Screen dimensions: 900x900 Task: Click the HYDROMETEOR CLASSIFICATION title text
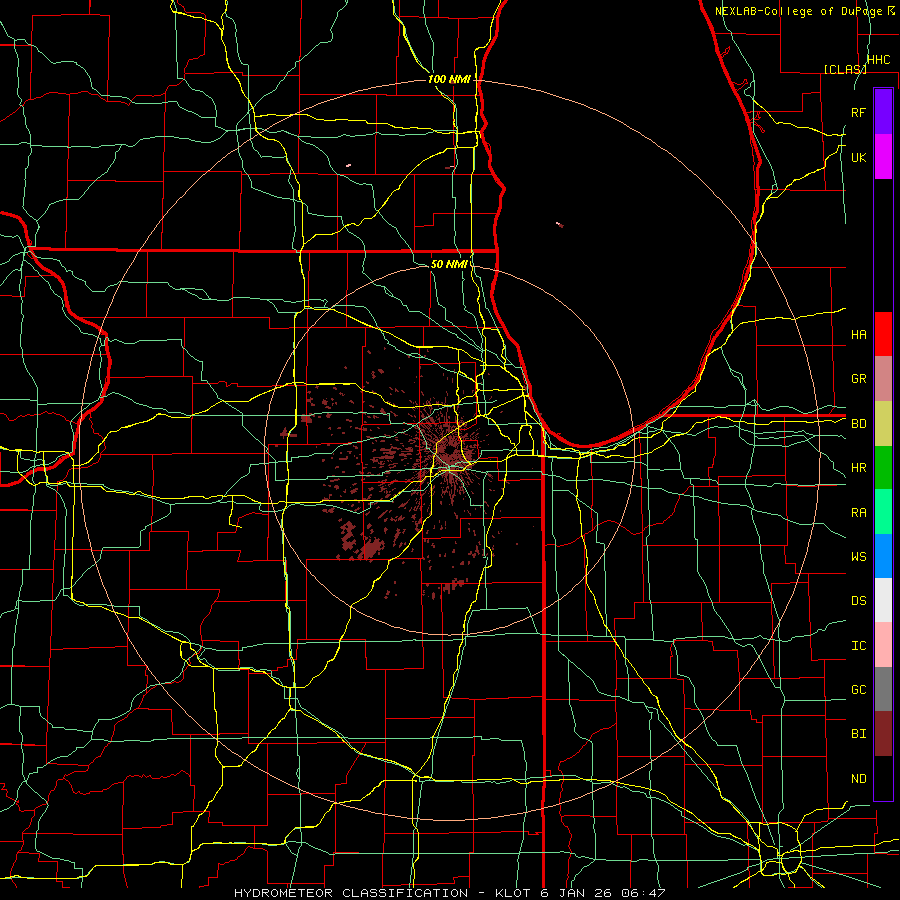(x=351, y=893)
